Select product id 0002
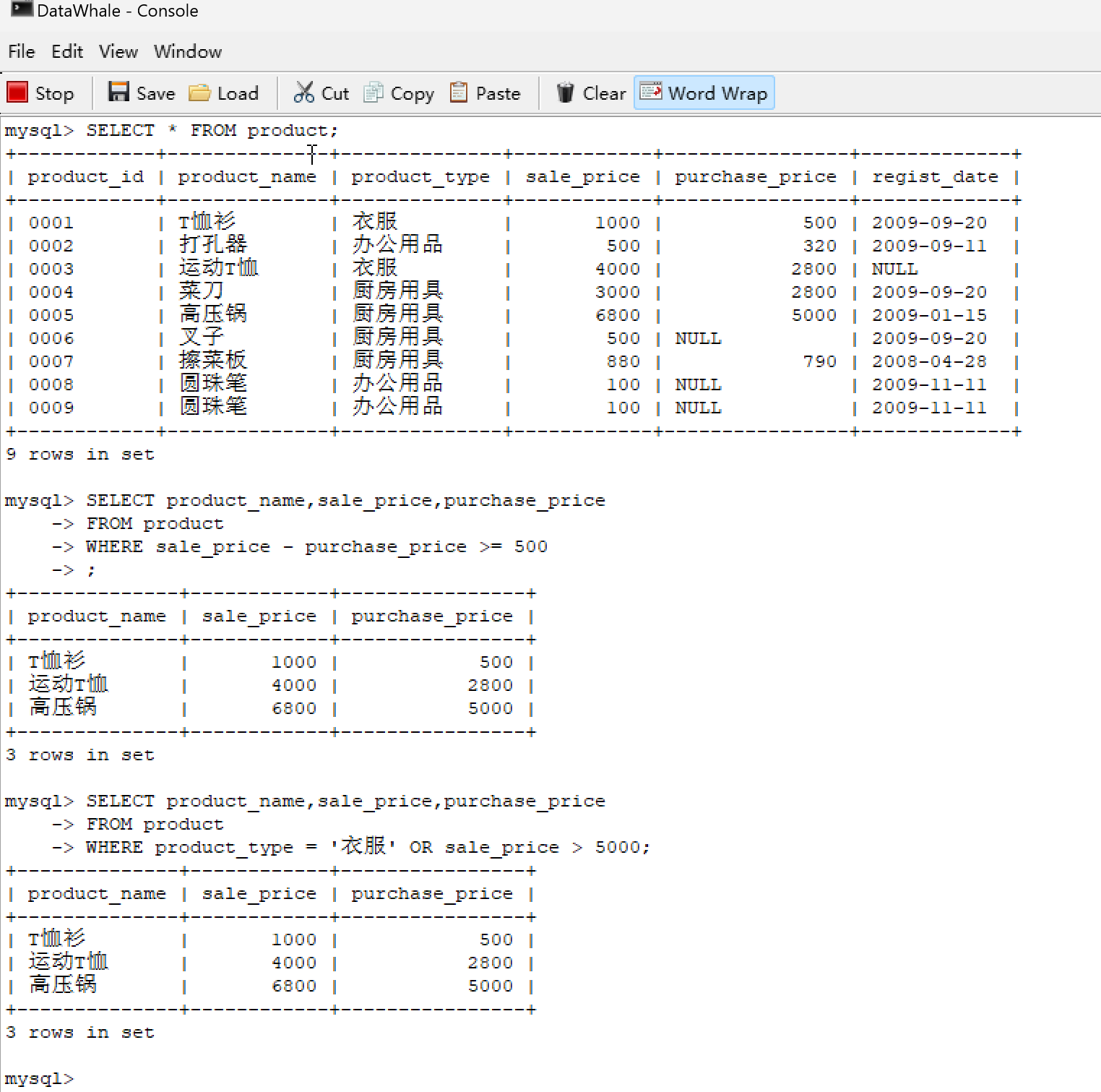Image resolution: width=1101 pixels, height=1092 pixels. tap(51, 246)
